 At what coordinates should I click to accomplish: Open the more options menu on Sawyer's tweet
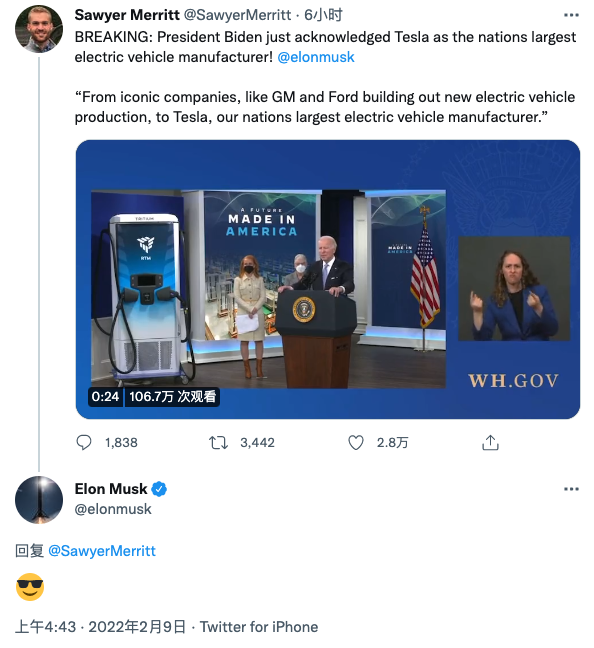click(x=571, y=15)
